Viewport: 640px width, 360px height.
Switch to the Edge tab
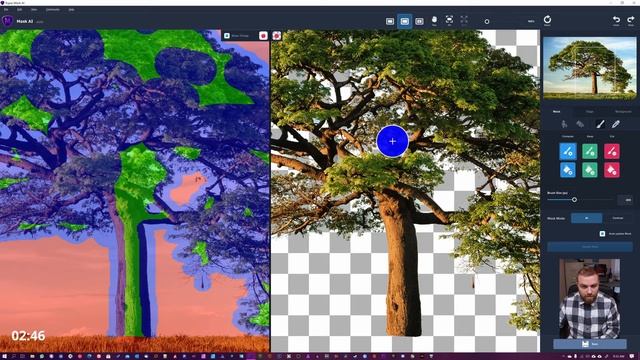click(x=590, y=111)
